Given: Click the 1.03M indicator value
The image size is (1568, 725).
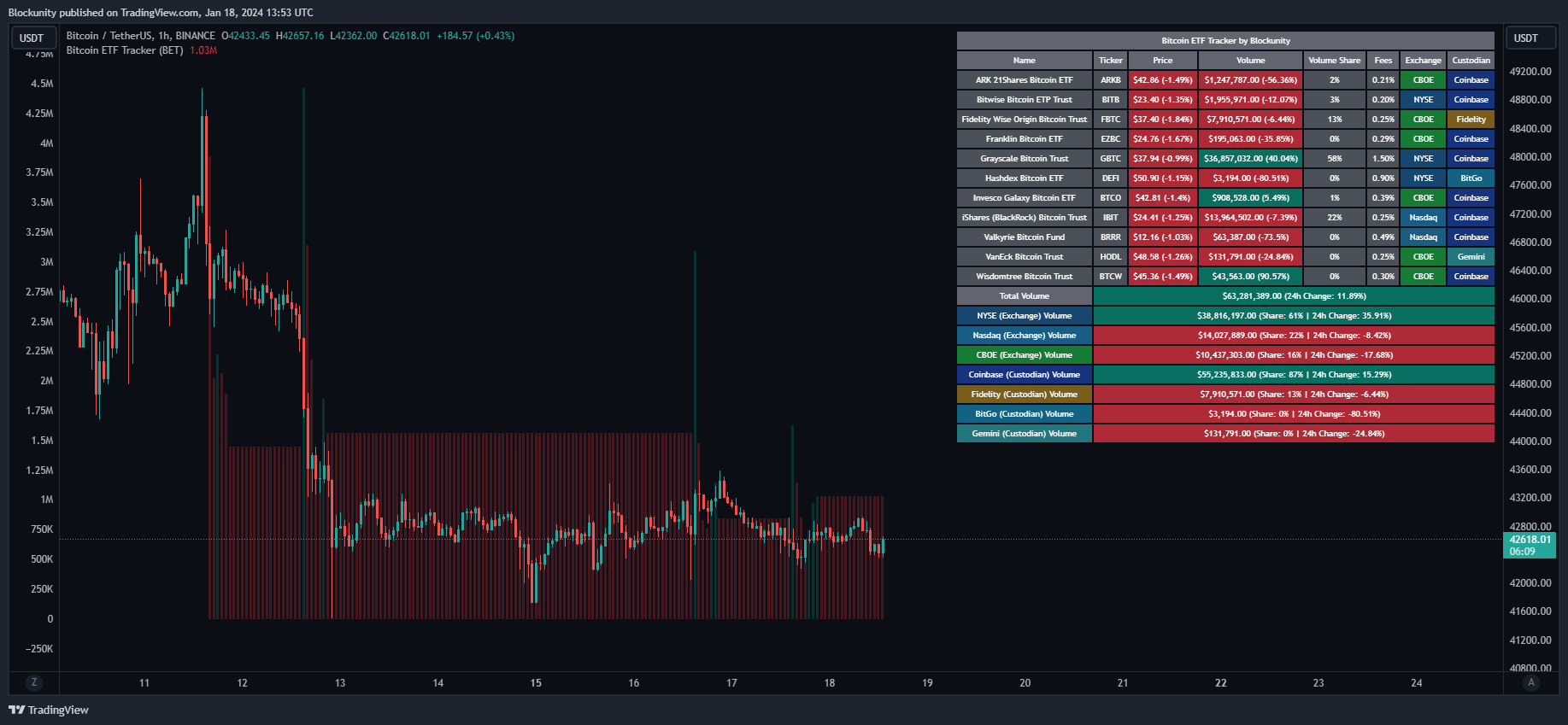Looking at the screenshot, I should click(x=203, y=50).
